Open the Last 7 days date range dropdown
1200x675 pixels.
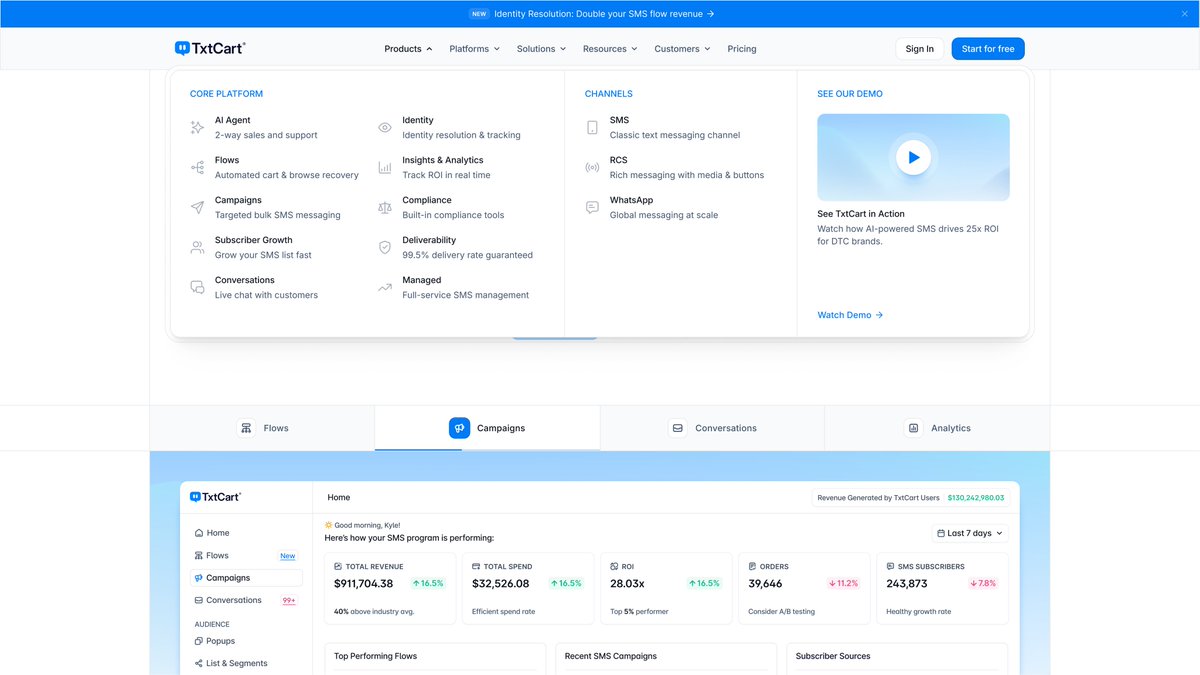[x=969, y=533]
